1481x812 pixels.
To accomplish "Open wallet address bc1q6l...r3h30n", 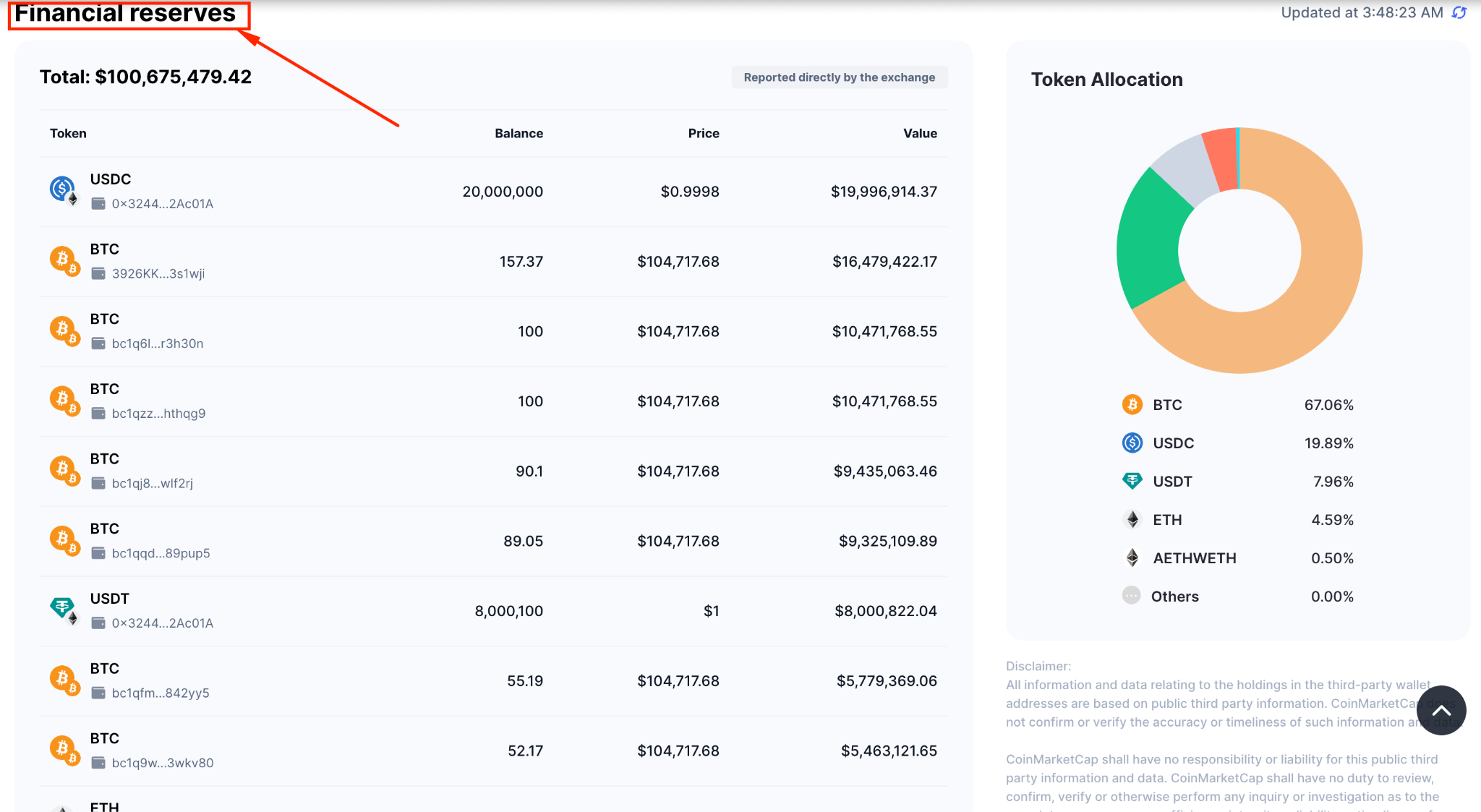I will click(157, 343).
